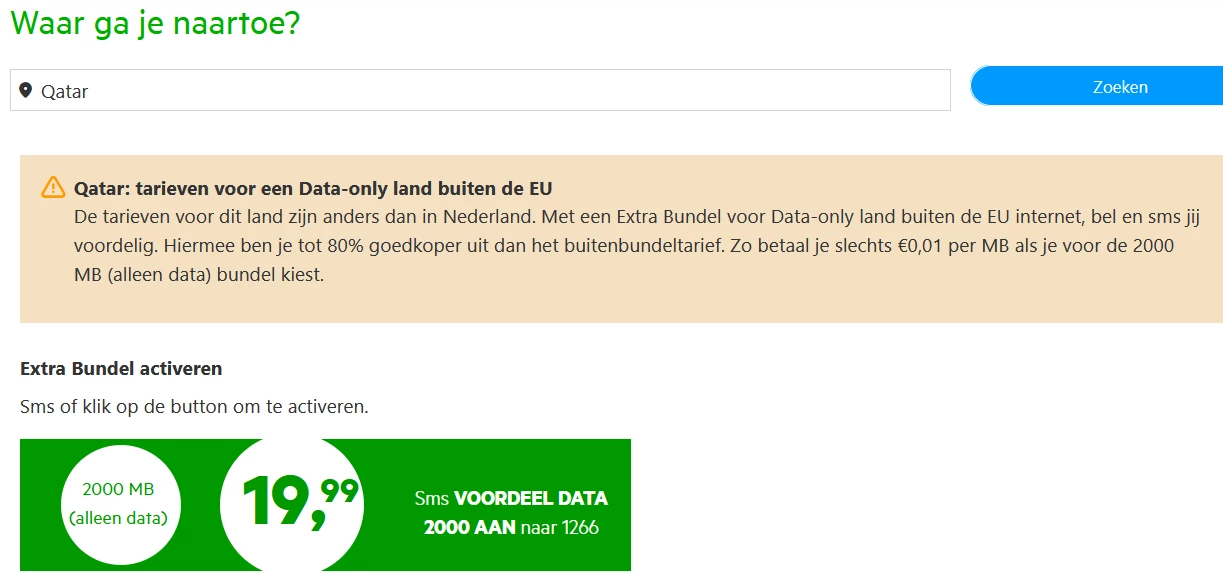This screenshot has width=1223, height=580.
Task: Click 'Sms VOORDEEL DATA' text in banner
Action: click(511, 498)
